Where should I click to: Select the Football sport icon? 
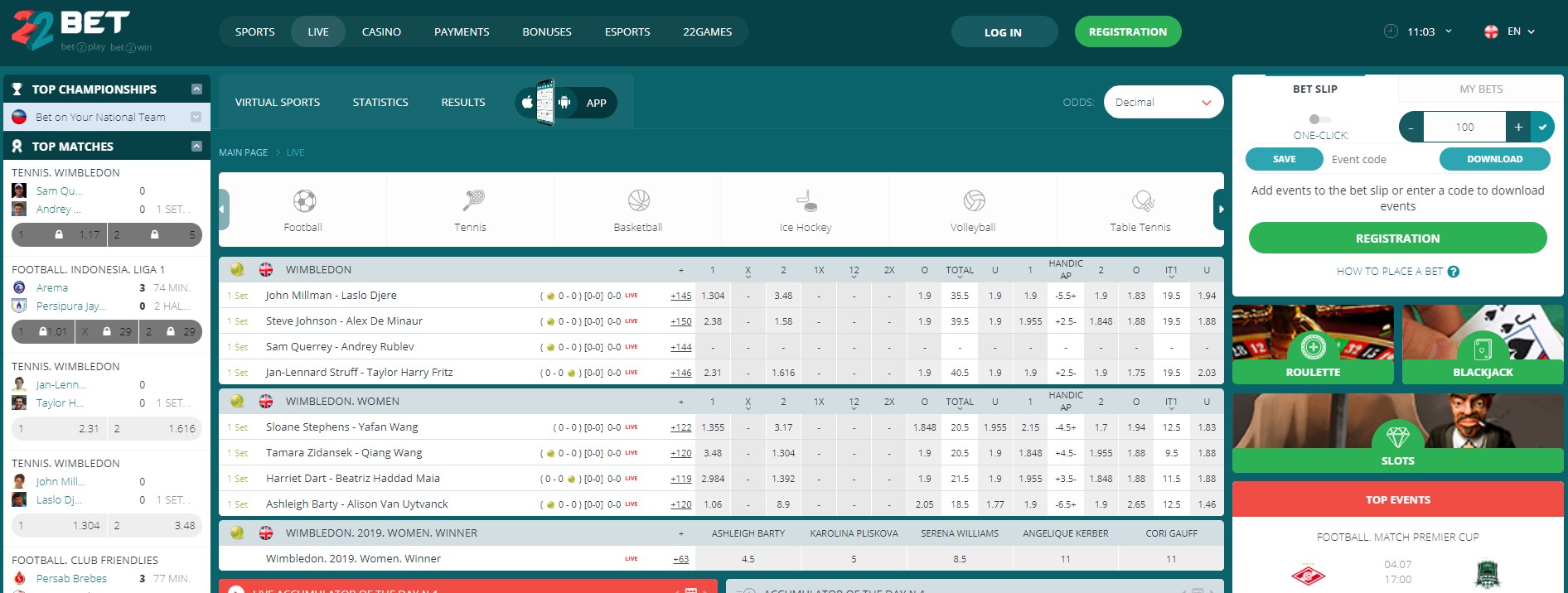[x=304, y=200]
